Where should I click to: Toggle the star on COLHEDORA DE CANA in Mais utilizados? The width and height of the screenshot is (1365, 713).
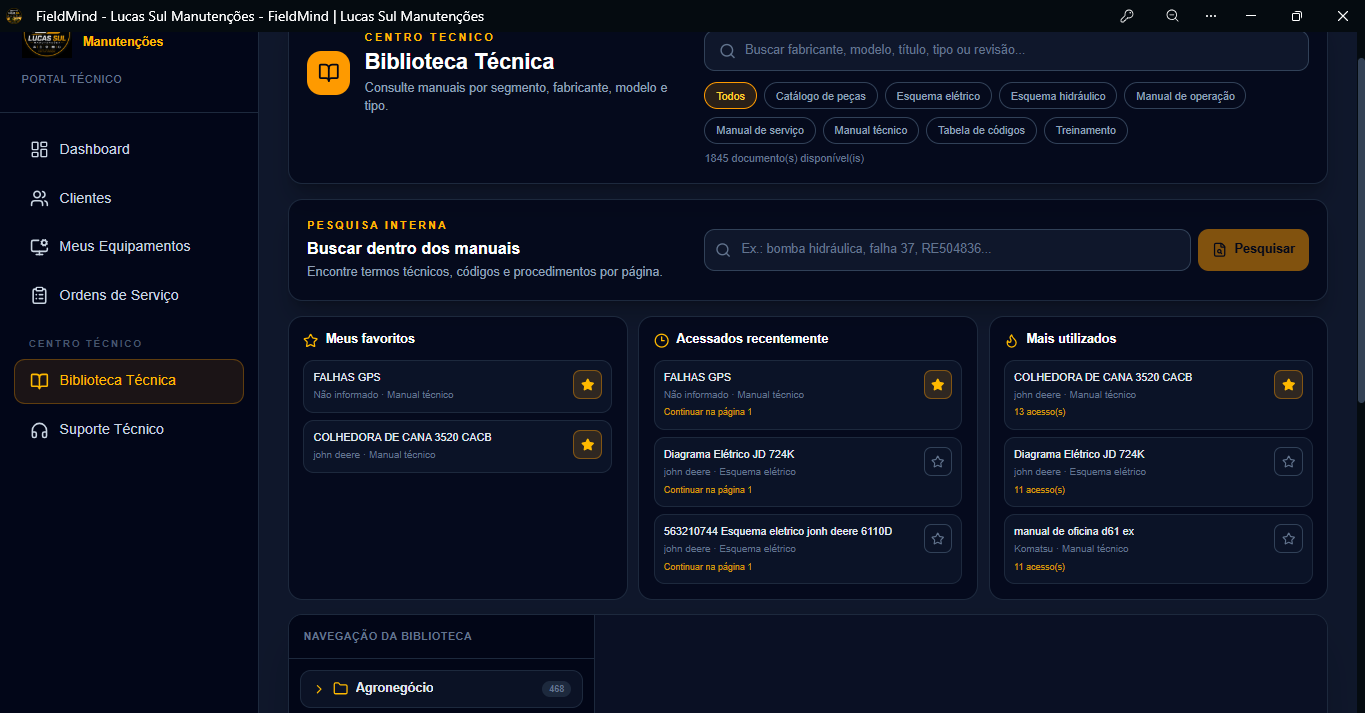click(x=1288, y=385)
